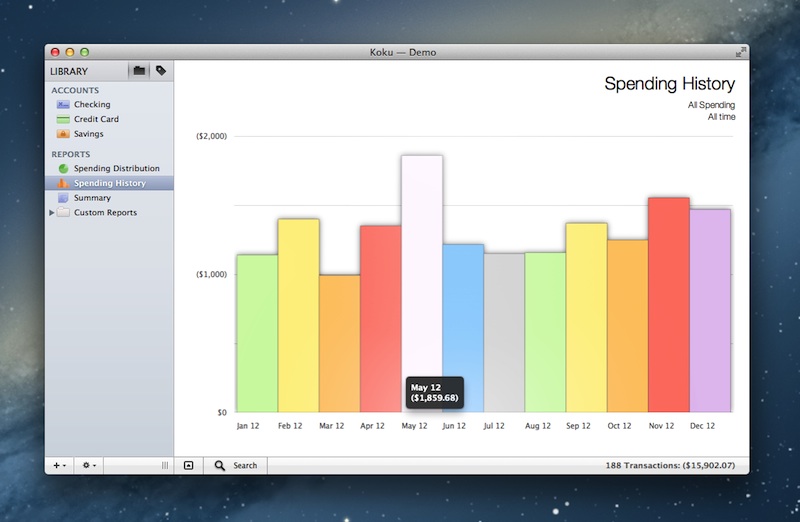Select the Custom Reports folder item
This screenshot has height=522, width=800.
[x=105, y=213]
